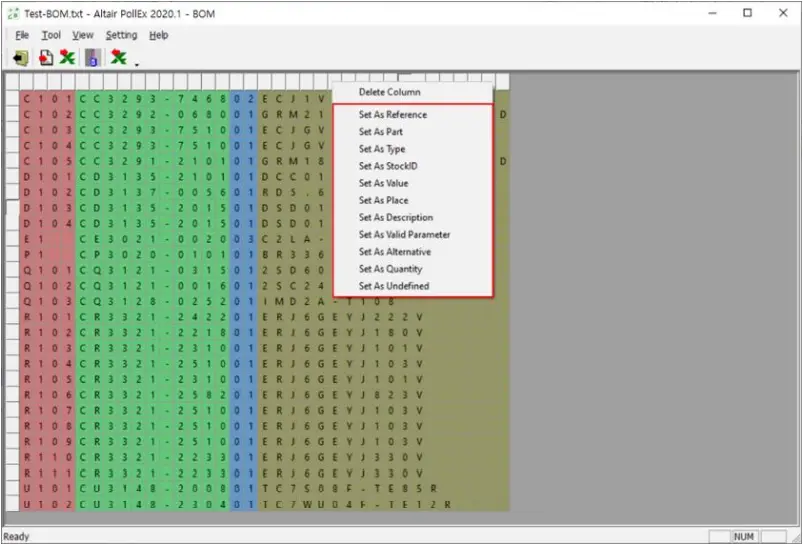Click the Excel icon next to the toolbar overflow arrow

coord(118,57)
